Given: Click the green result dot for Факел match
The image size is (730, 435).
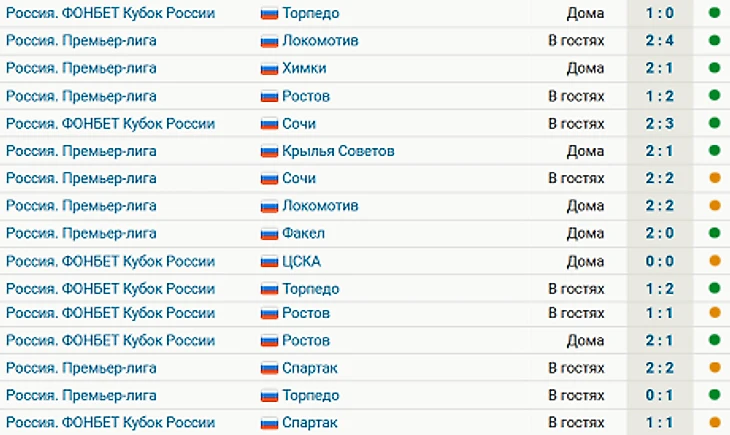Looking at the screenshot, I should 714,233.
